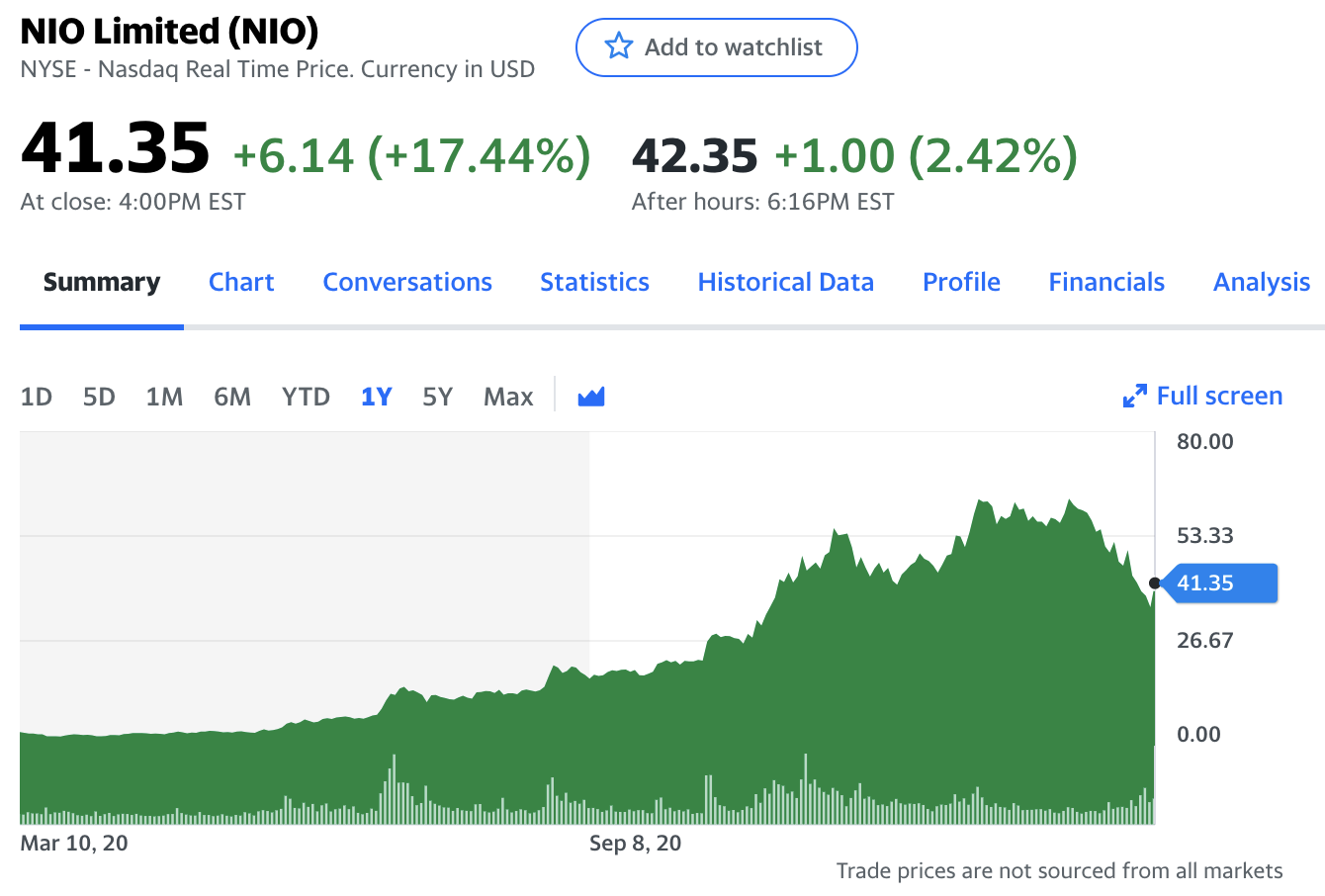The height and width of the screenshot is (896, 1325).
Task: Switch to the Financials tab
Action: pyautogui.click(x=1106, y=283)
